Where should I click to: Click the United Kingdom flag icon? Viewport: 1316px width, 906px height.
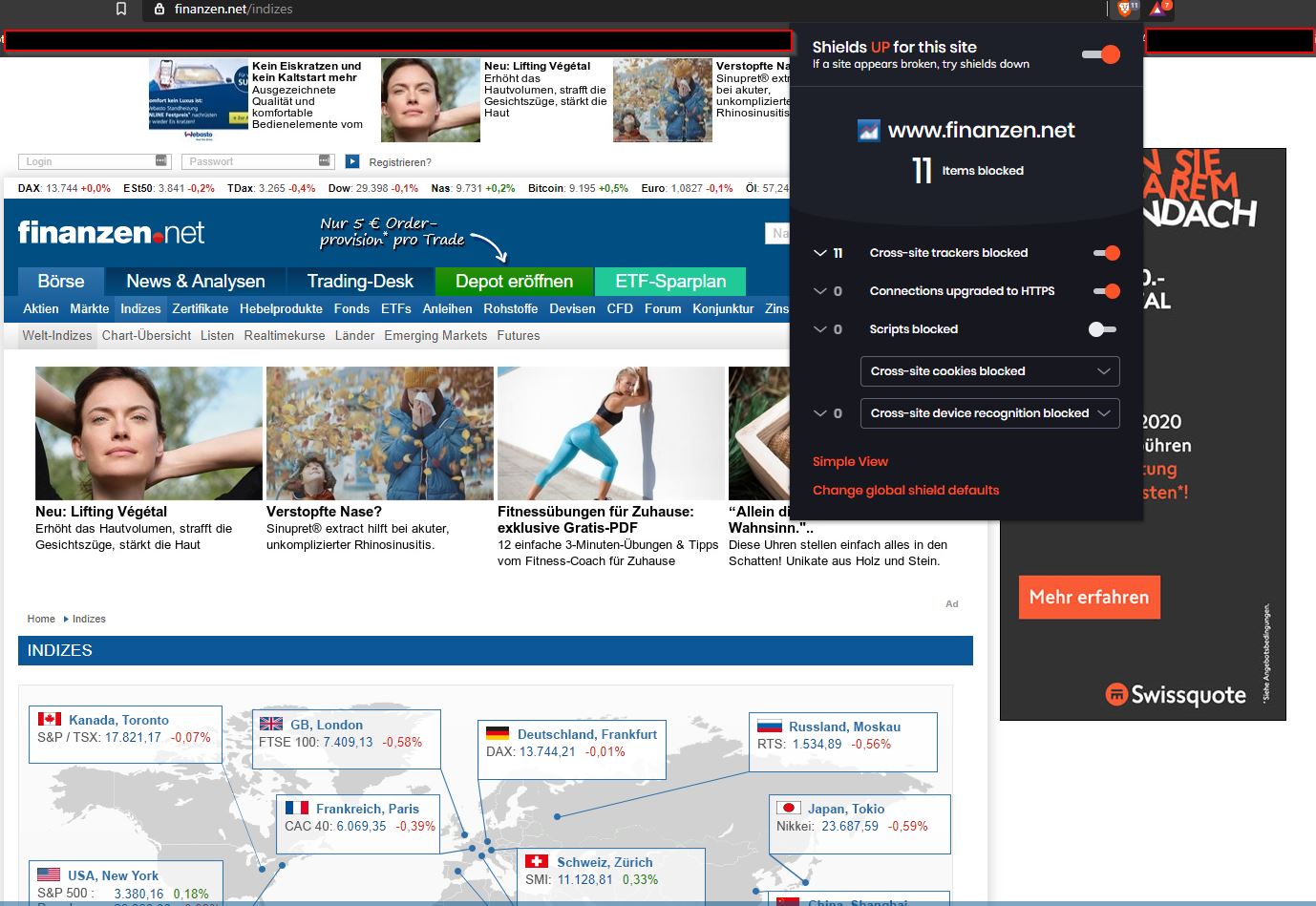pos(271,724)
